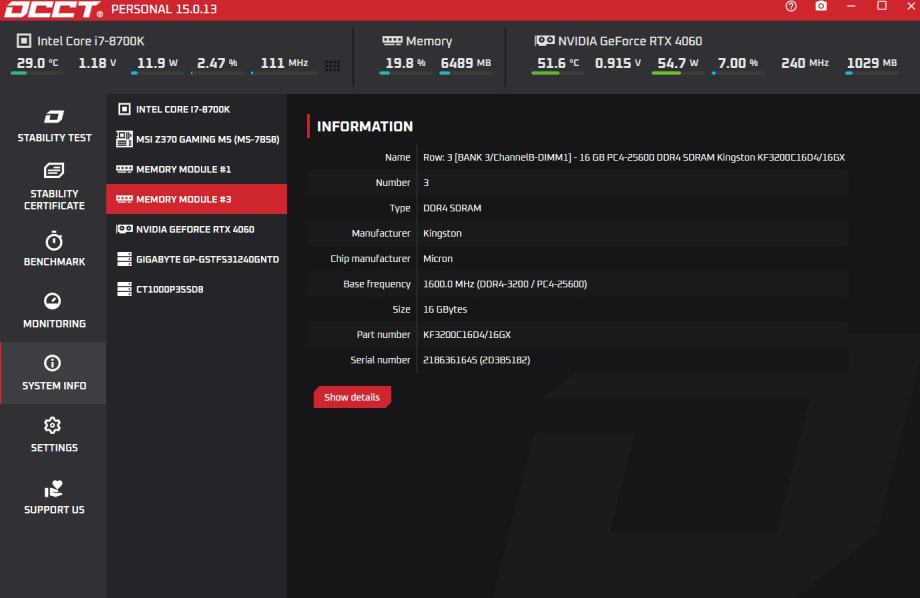920x598 pixels.
Task: Click the GPU usage reading 7.00 %
Action: [x=738, y=63]
